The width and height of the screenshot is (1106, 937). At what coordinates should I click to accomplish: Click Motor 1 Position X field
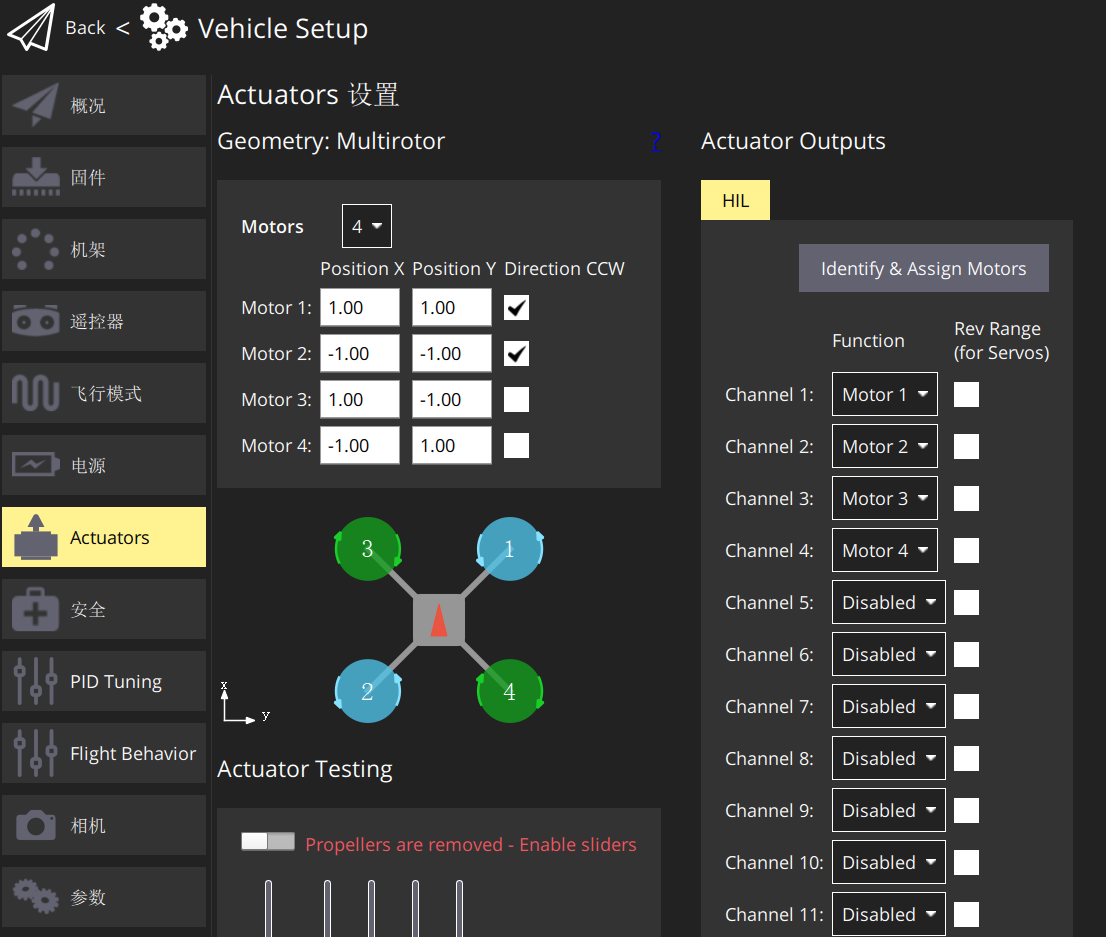click(360, 308)
